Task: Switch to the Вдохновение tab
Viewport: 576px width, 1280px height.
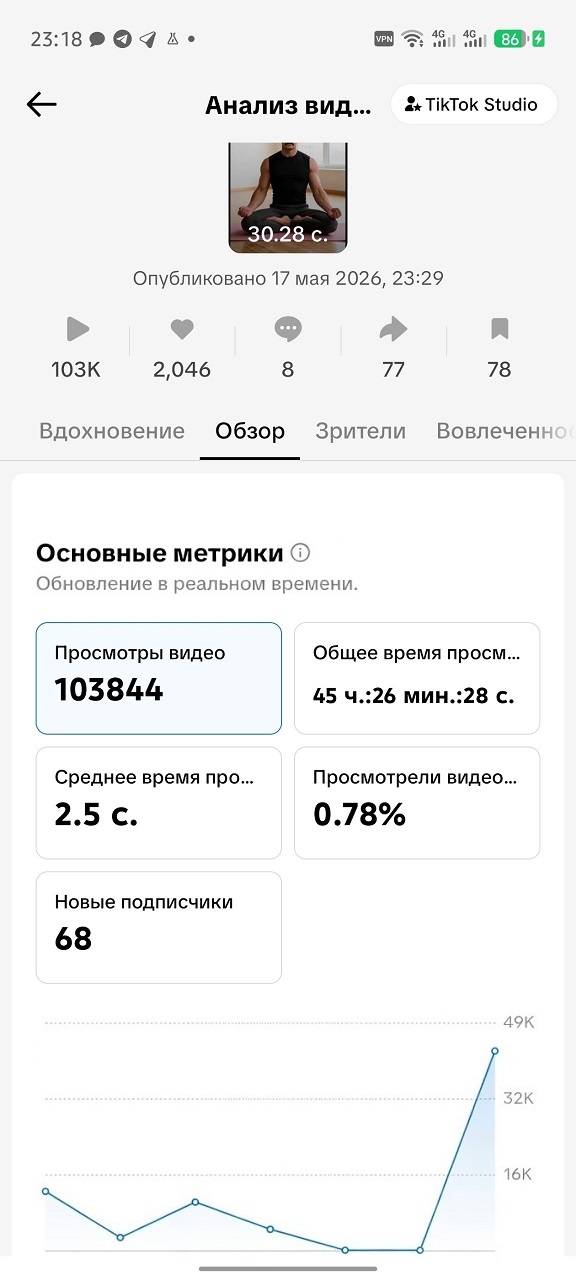Action: tap(112, 431)
